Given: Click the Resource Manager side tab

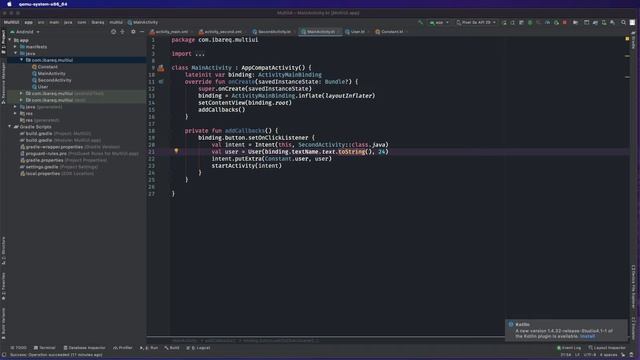Looking at the screenshot, I should (x=4, y=83).
